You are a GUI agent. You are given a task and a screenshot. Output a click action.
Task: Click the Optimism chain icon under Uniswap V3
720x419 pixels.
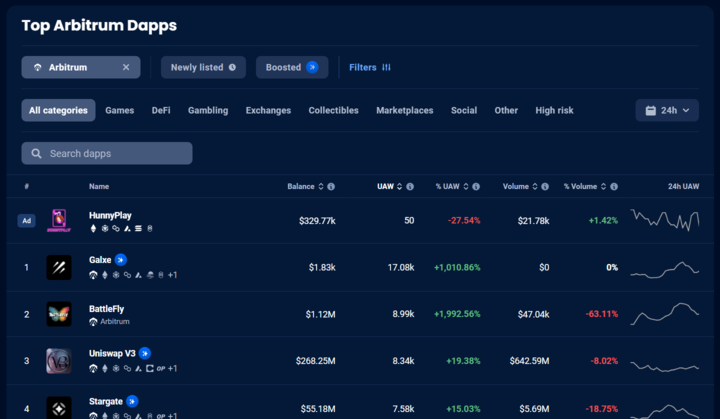[x=161, y=368]
